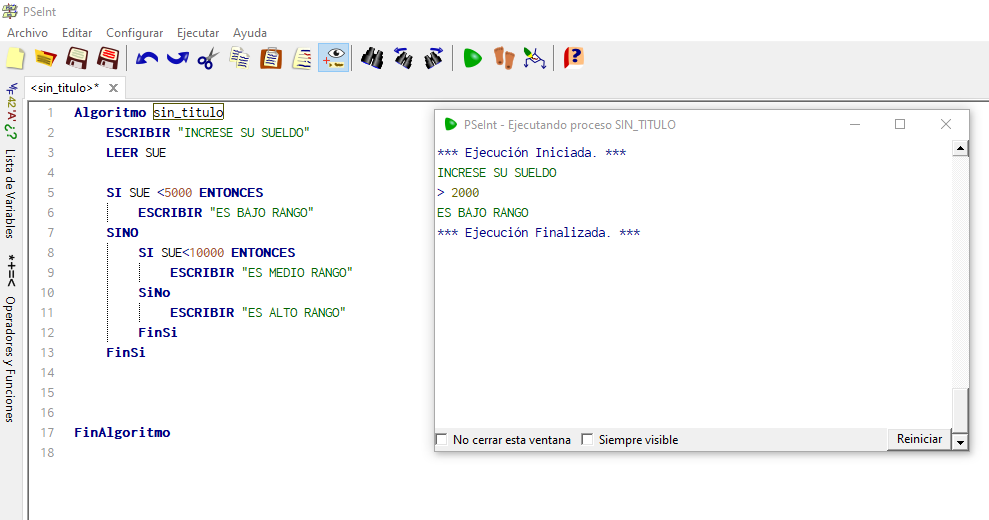Viewport: 989px width, 520px height.
Task: Expand the Operadores y Funciones side panel
Action: coord(10,358)
